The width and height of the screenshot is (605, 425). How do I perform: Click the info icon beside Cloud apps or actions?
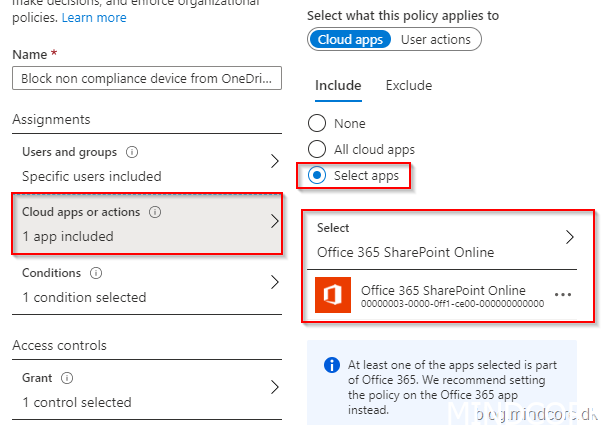click(154, 213)
